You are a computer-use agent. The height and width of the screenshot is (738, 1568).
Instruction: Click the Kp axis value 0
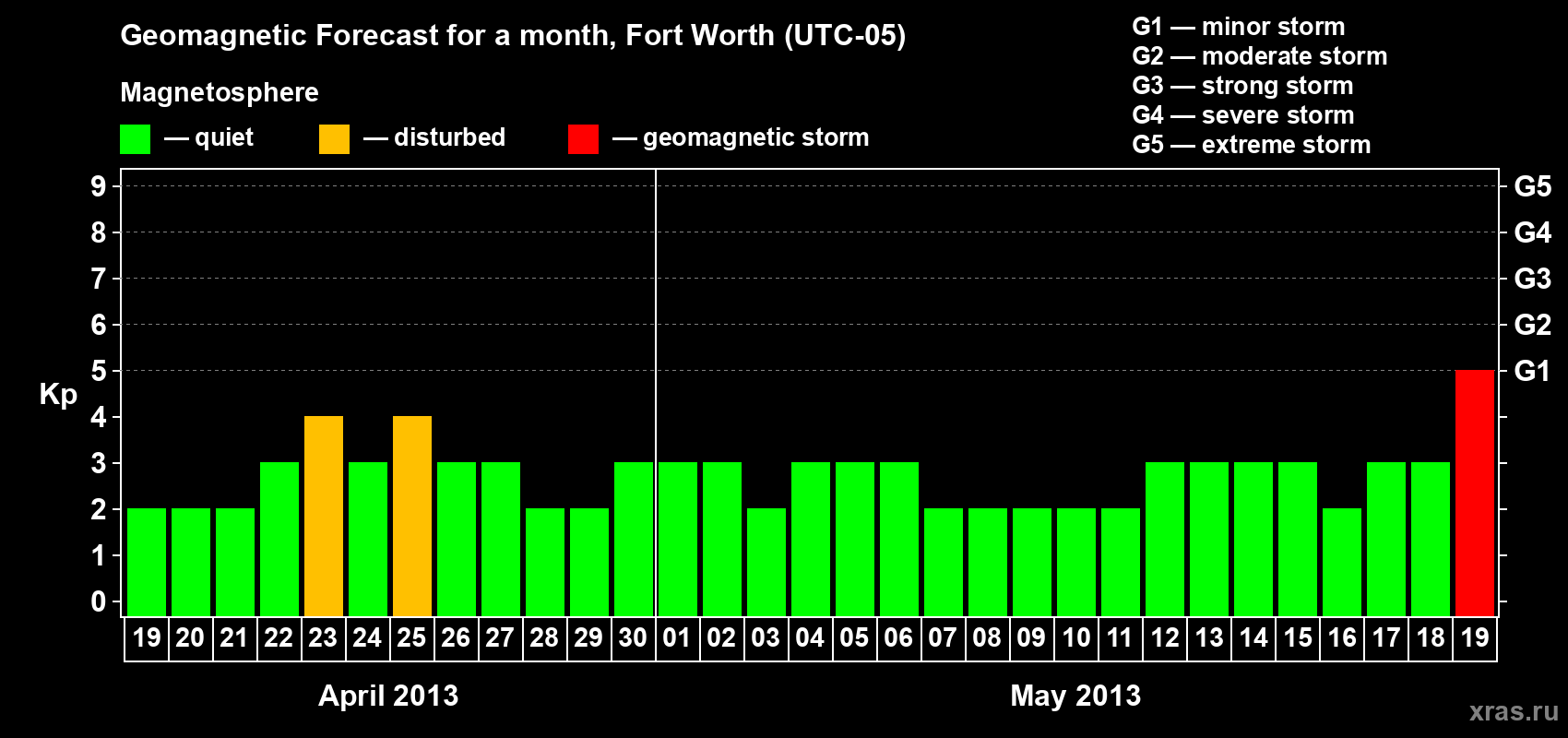click(x=99, y=601)
